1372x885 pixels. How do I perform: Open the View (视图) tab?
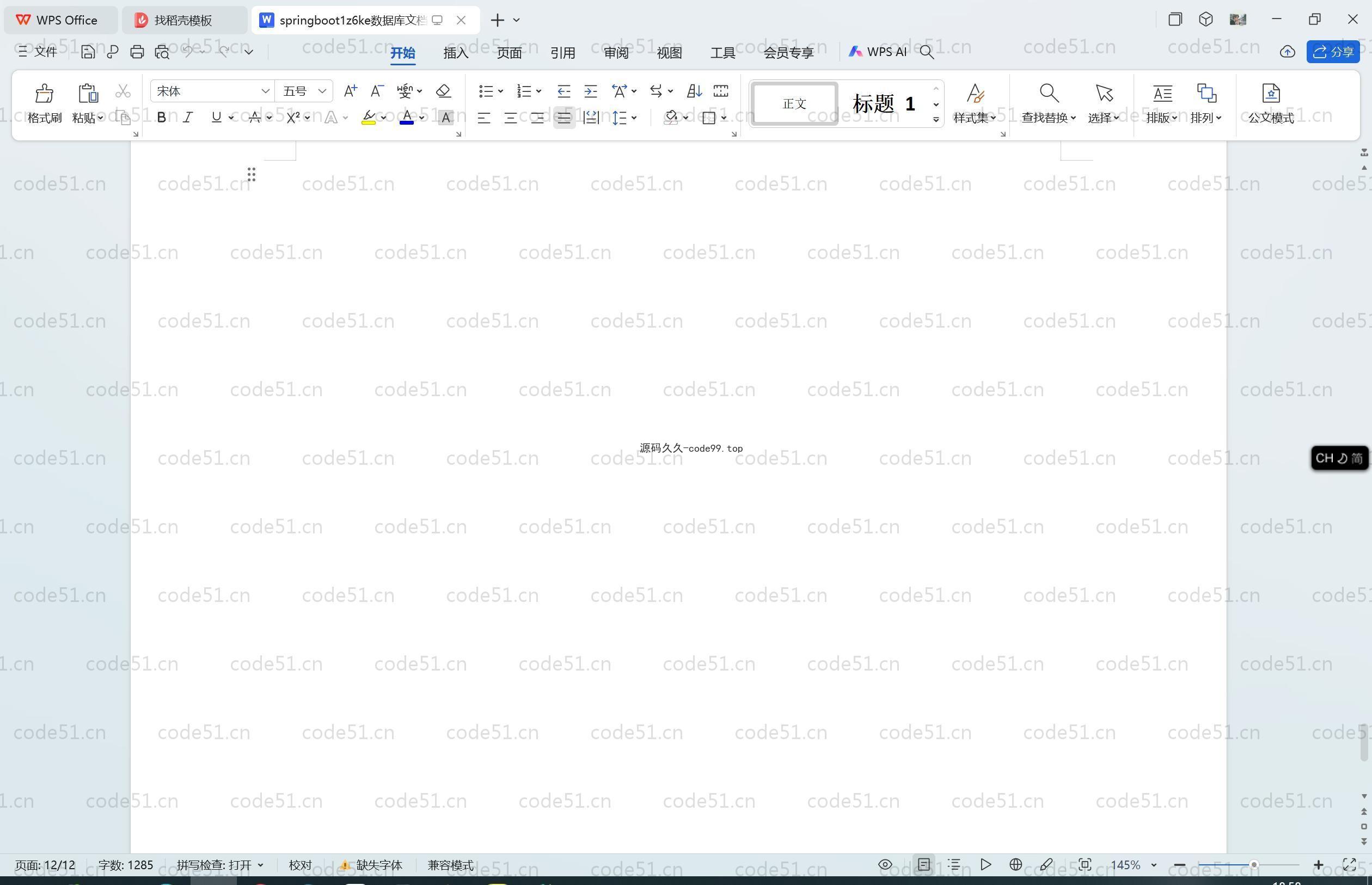[x=670, y=52]
